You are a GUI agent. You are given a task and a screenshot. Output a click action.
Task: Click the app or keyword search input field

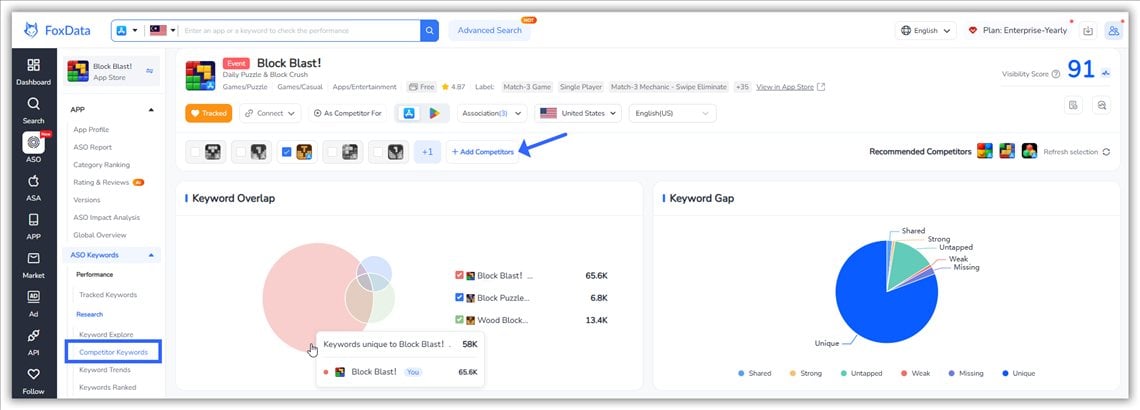coord(300,31)
